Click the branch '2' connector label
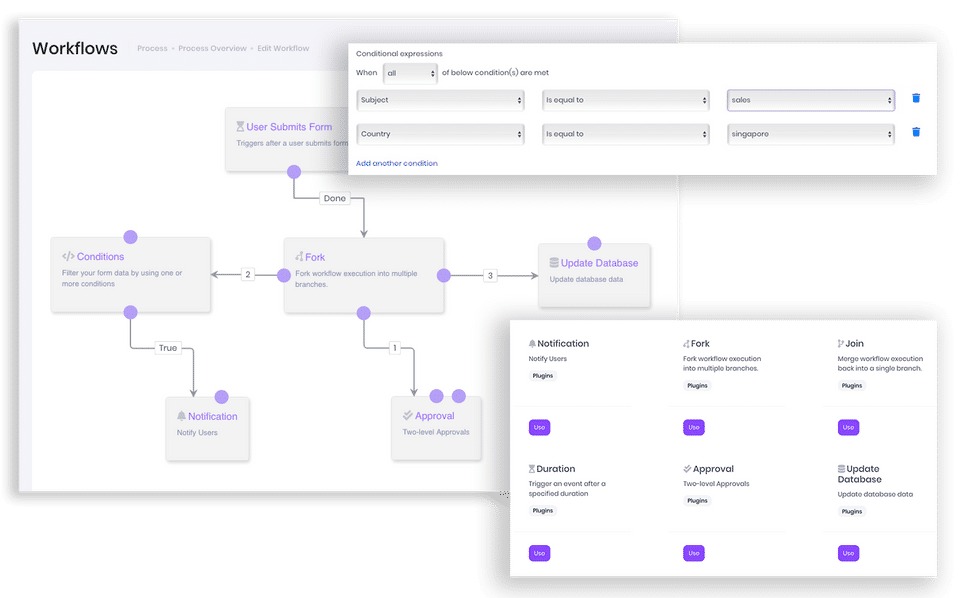Screen dimensions: 960x598 pyautogui.click(x=247, y=274)
